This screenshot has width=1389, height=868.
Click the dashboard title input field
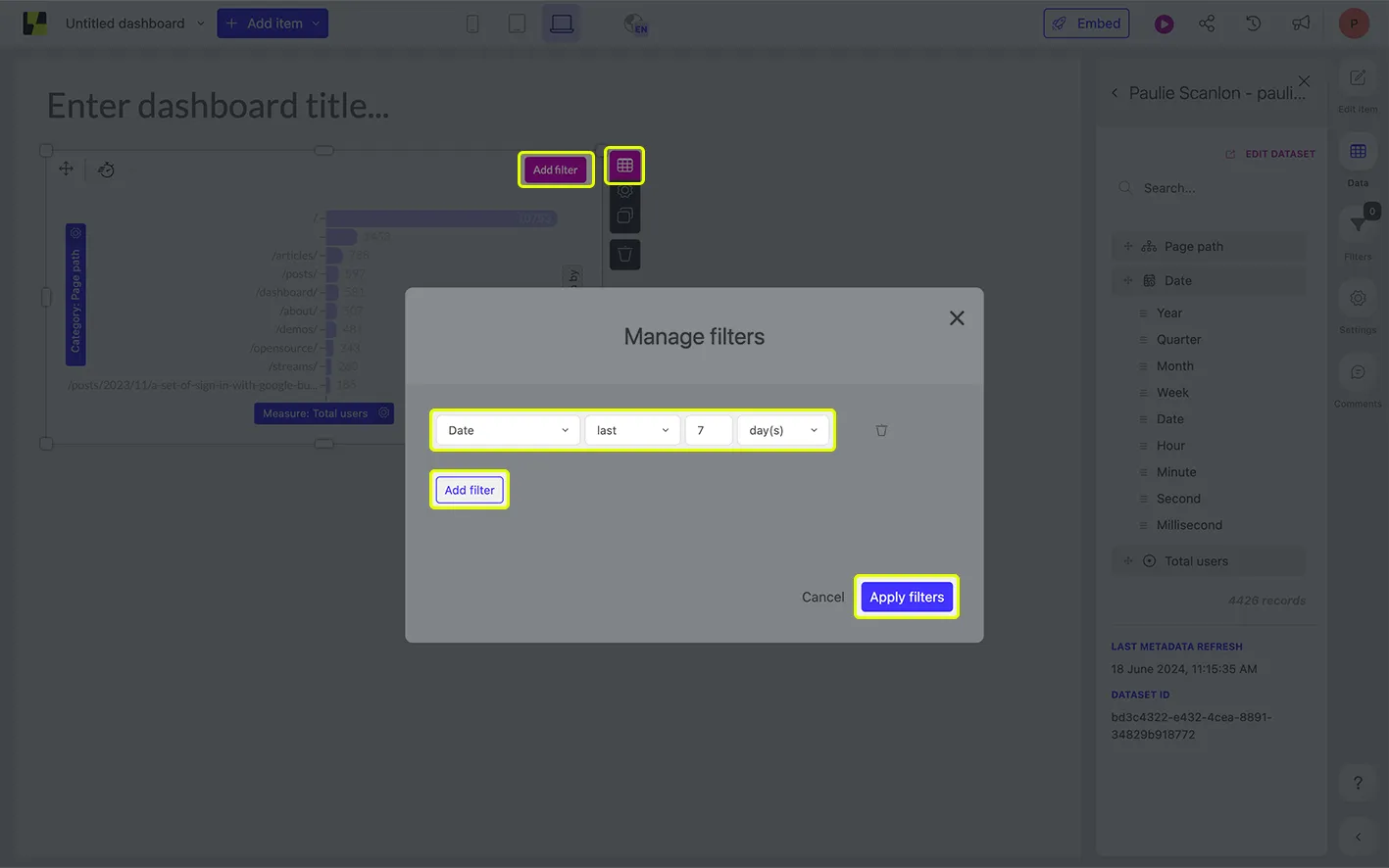point(218,106)
